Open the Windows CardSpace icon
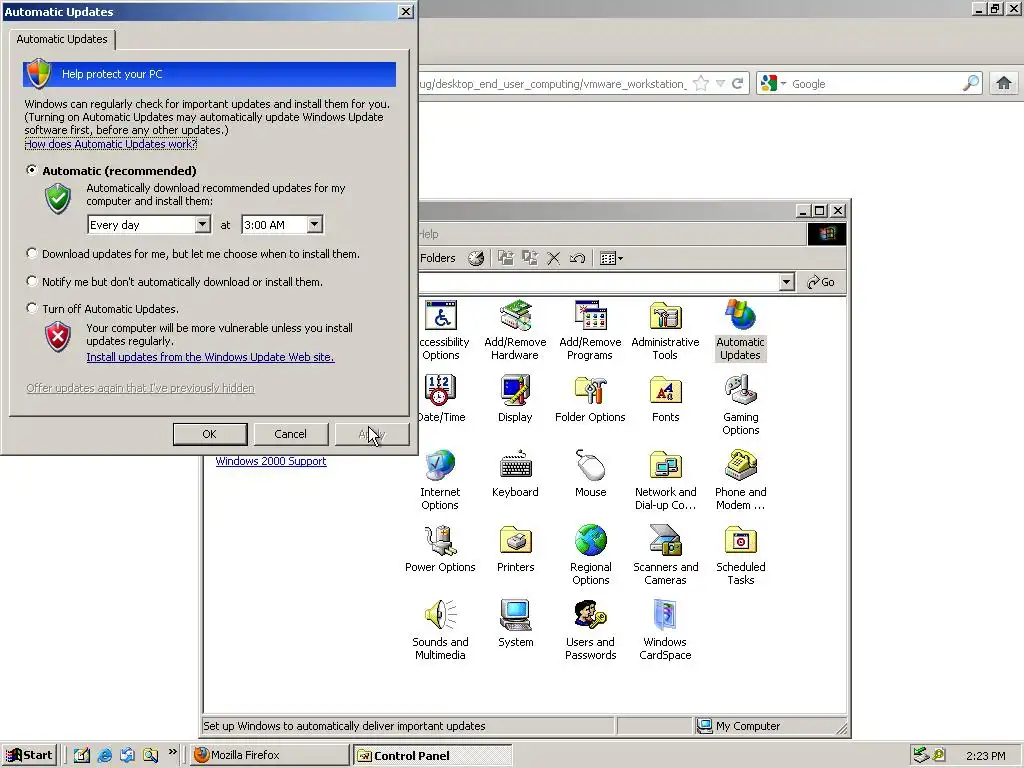Image resolution: width=1024 pixels, height=768 pixels. pos(665,630)
